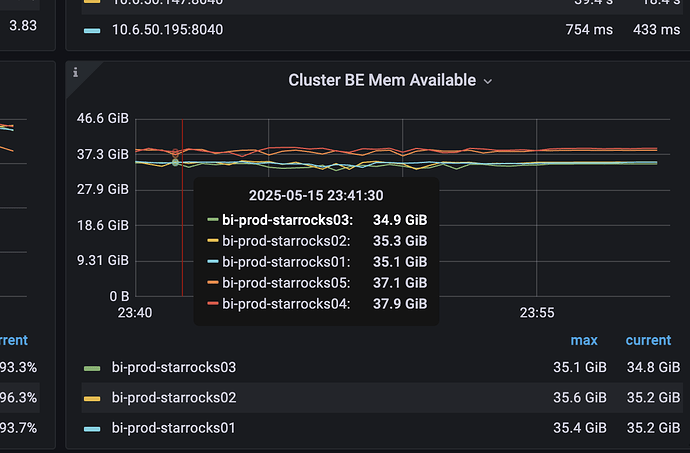
Task: Click the blue bi-prod-starrocks01 legend color swatch
Action: point(92,429)
